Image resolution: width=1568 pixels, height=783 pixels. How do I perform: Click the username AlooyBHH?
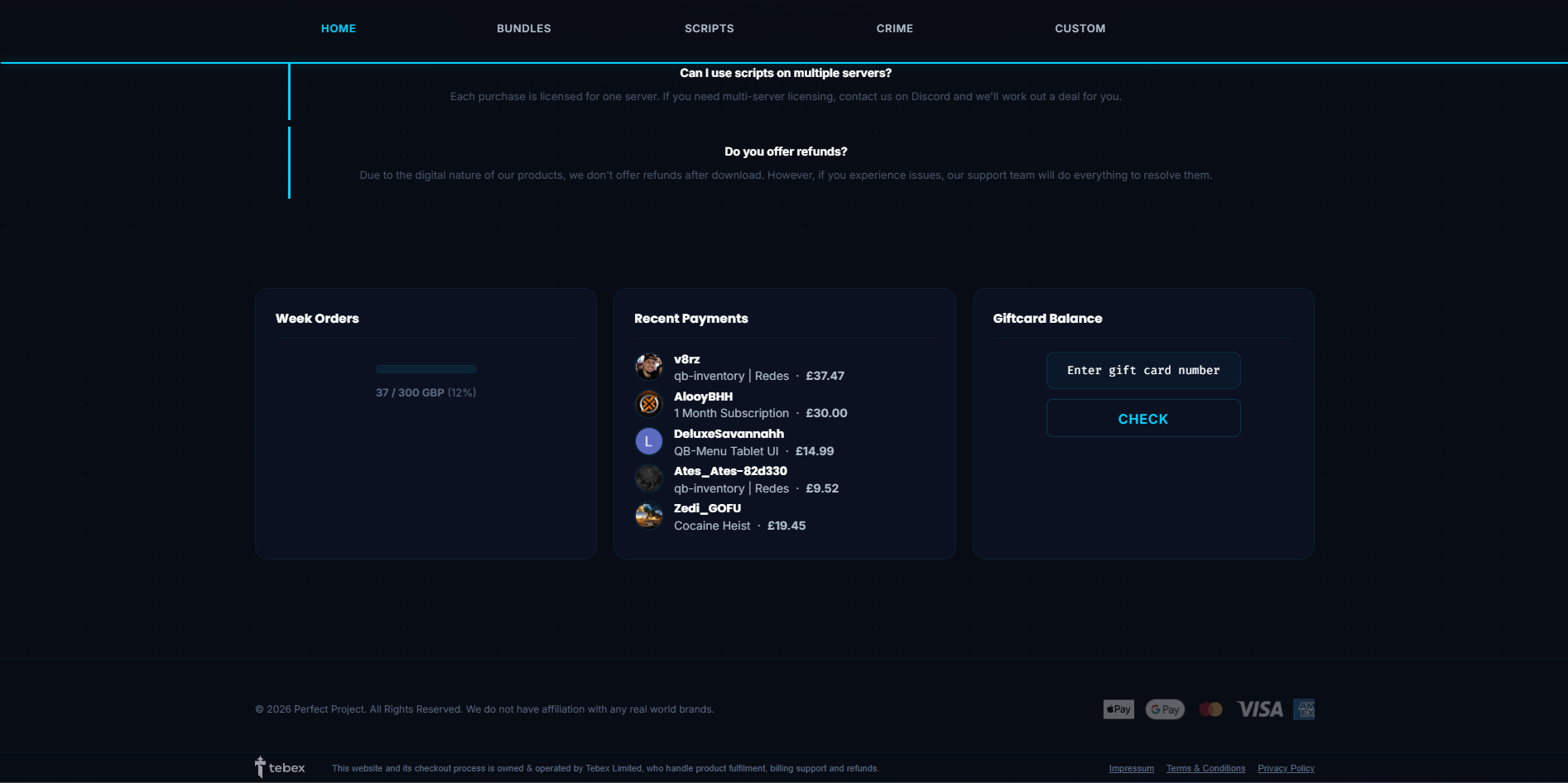coord(704,396)
